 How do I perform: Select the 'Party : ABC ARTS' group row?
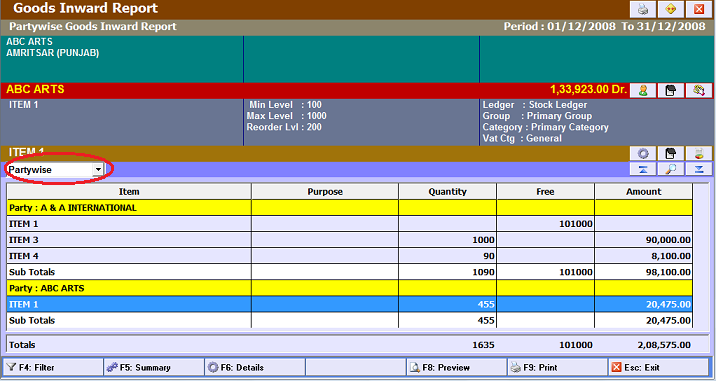(350, 288)
